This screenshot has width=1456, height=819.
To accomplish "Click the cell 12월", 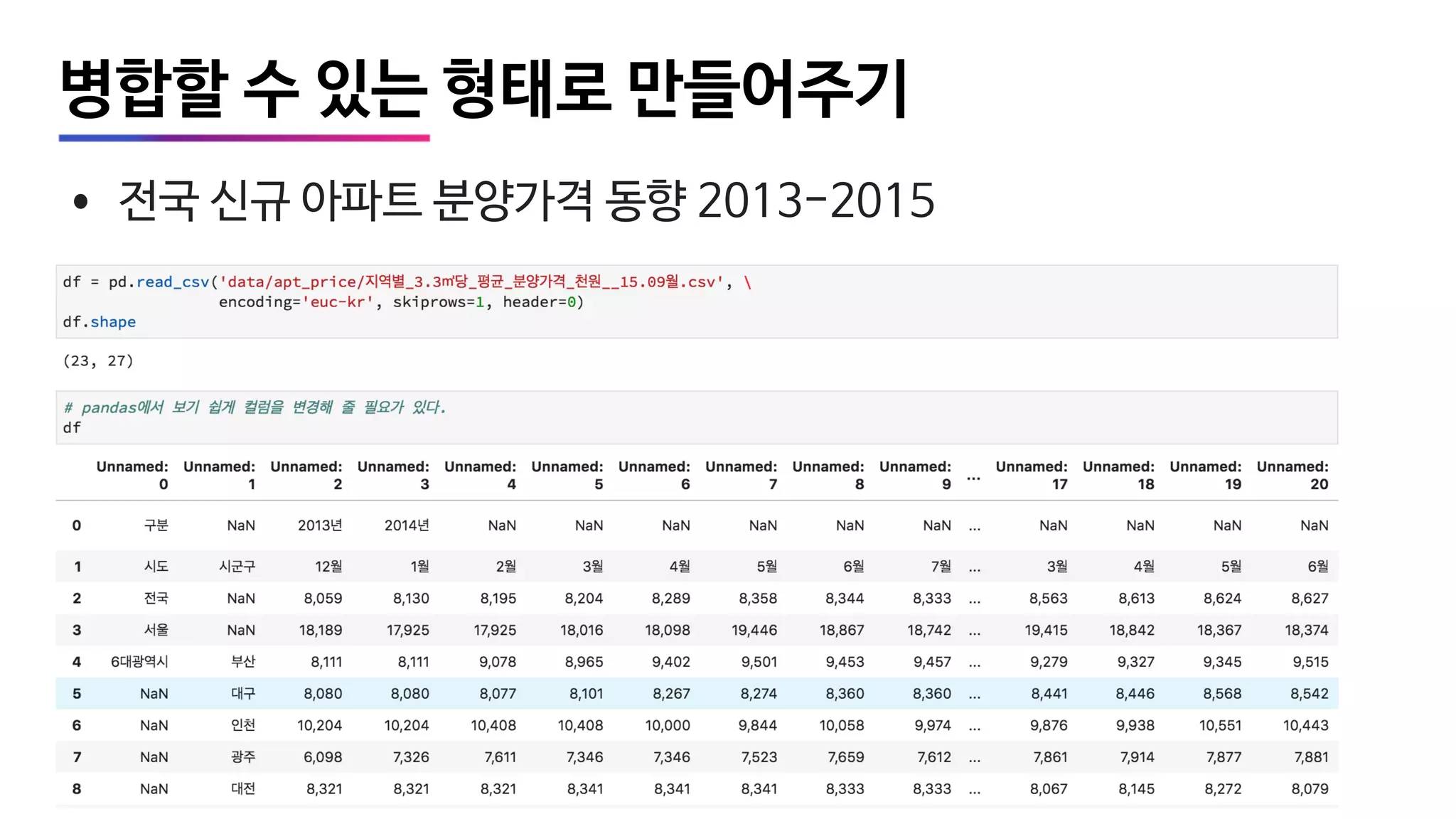I will tap(328, 567).
